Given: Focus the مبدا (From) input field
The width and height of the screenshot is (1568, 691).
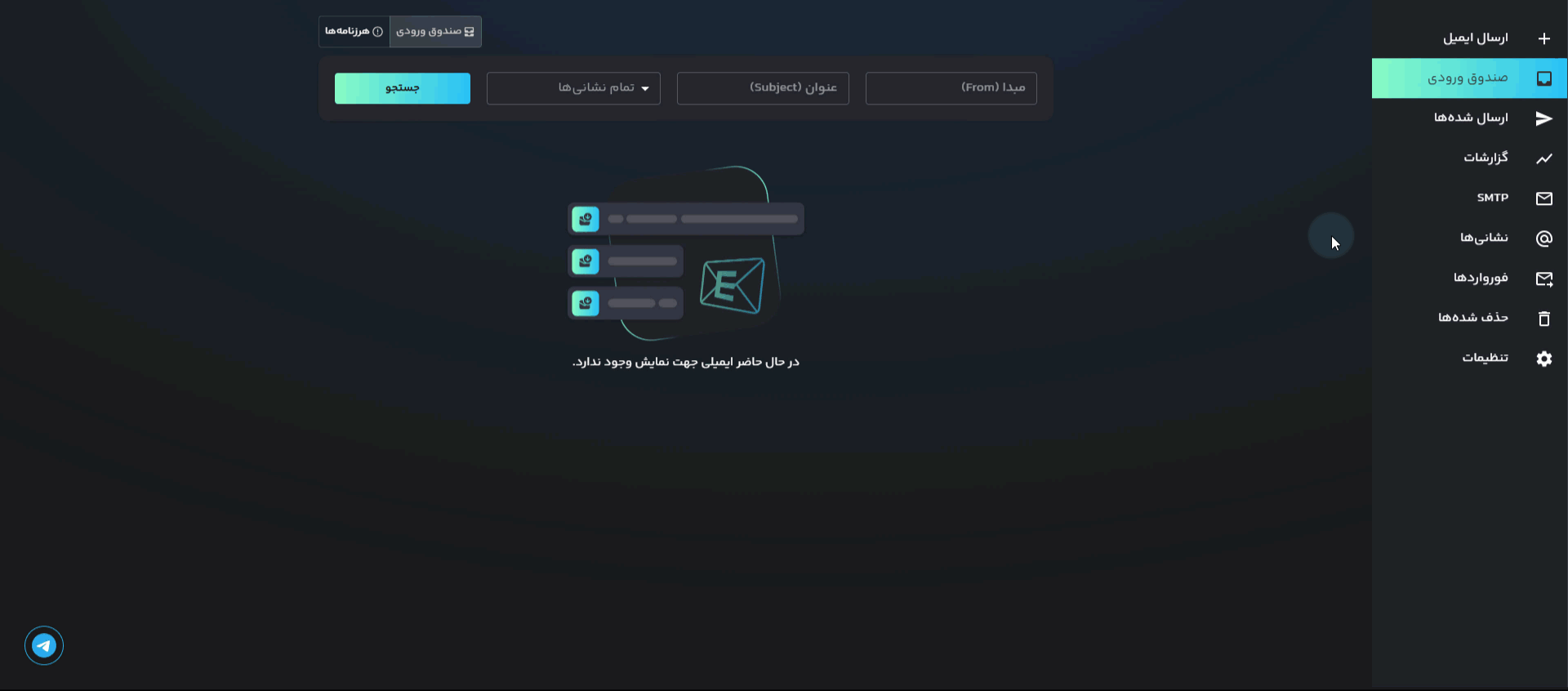Looking at the screenshot, I should tap(951, 88).
